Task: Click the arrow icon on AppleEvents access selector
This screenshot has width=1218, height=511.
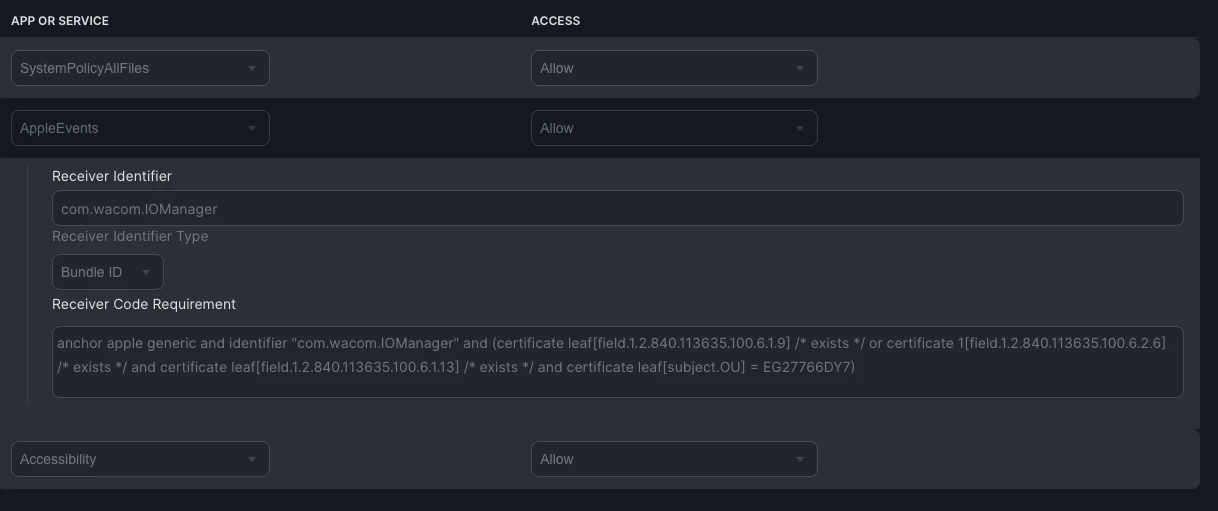Action: click(x=799, y=128)
